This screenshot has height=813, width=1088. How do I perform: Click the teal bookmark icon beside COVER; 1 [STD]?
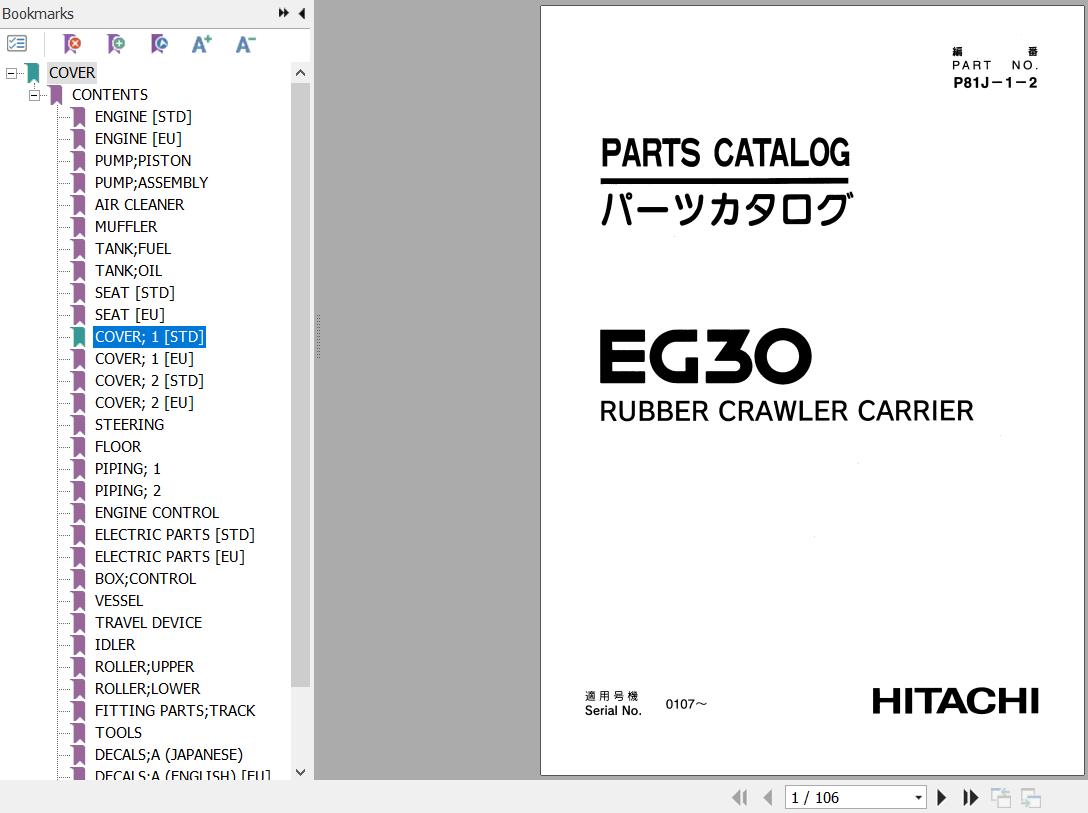coord(79,336)
